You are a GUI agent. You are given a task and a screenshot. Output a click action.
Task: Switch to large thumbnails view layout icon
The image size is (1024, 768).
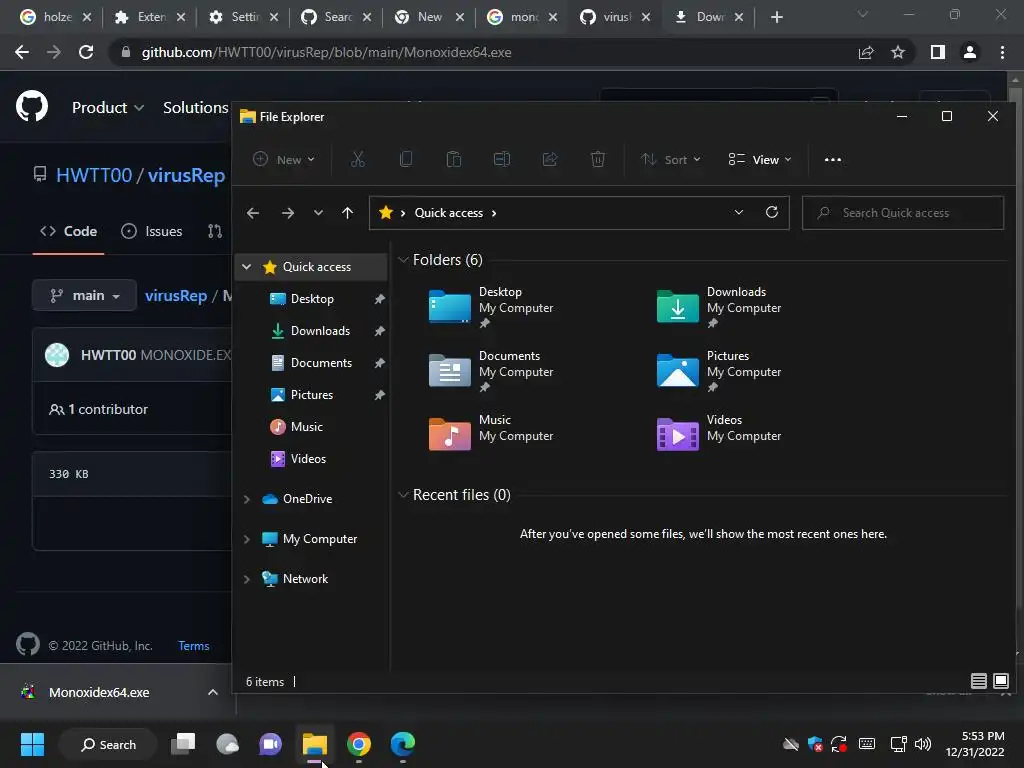click(1000, 681)
